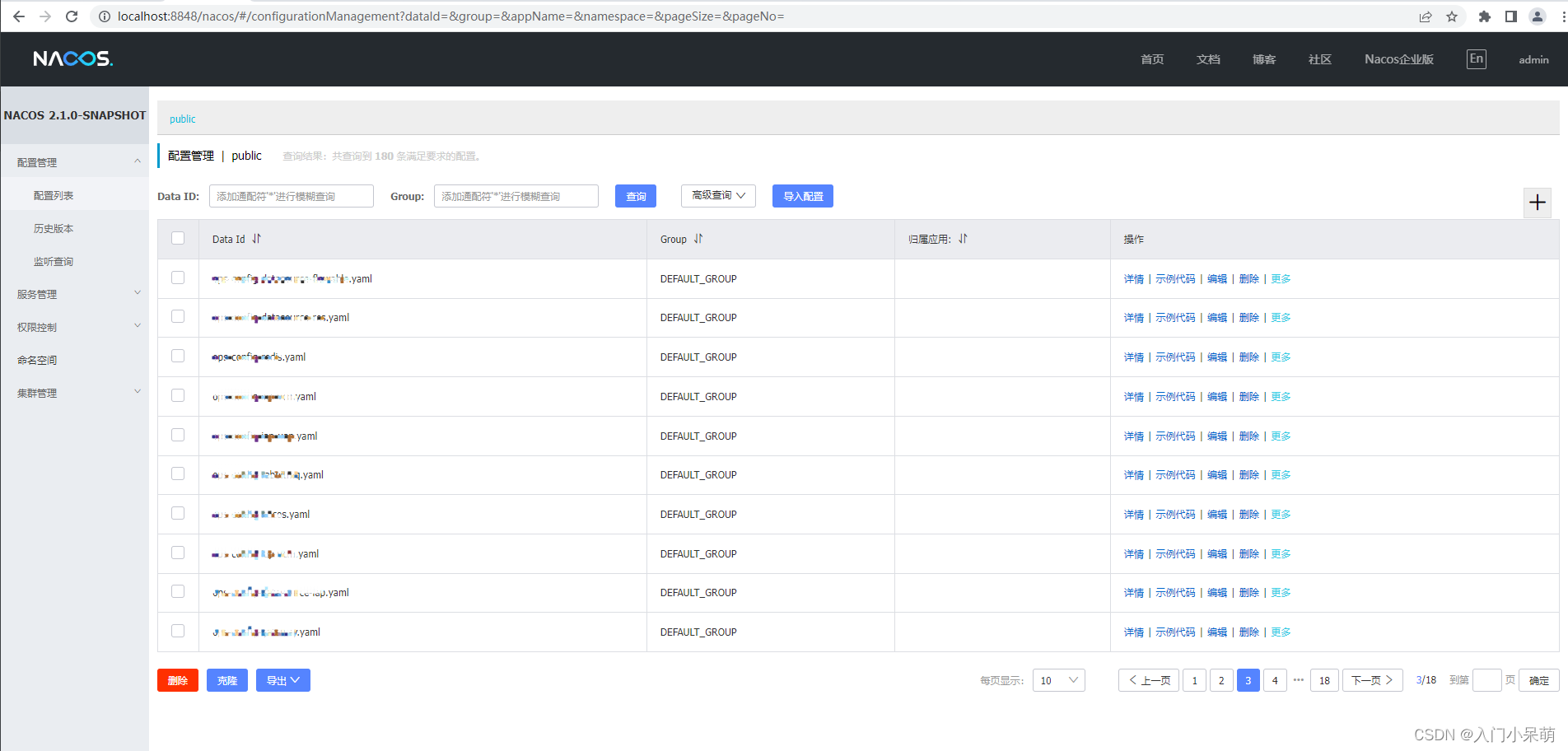Screen dimensions: 1568x751
Task: Expand the 集群管理 sidebar menu
Action: [x=74, y=393]
